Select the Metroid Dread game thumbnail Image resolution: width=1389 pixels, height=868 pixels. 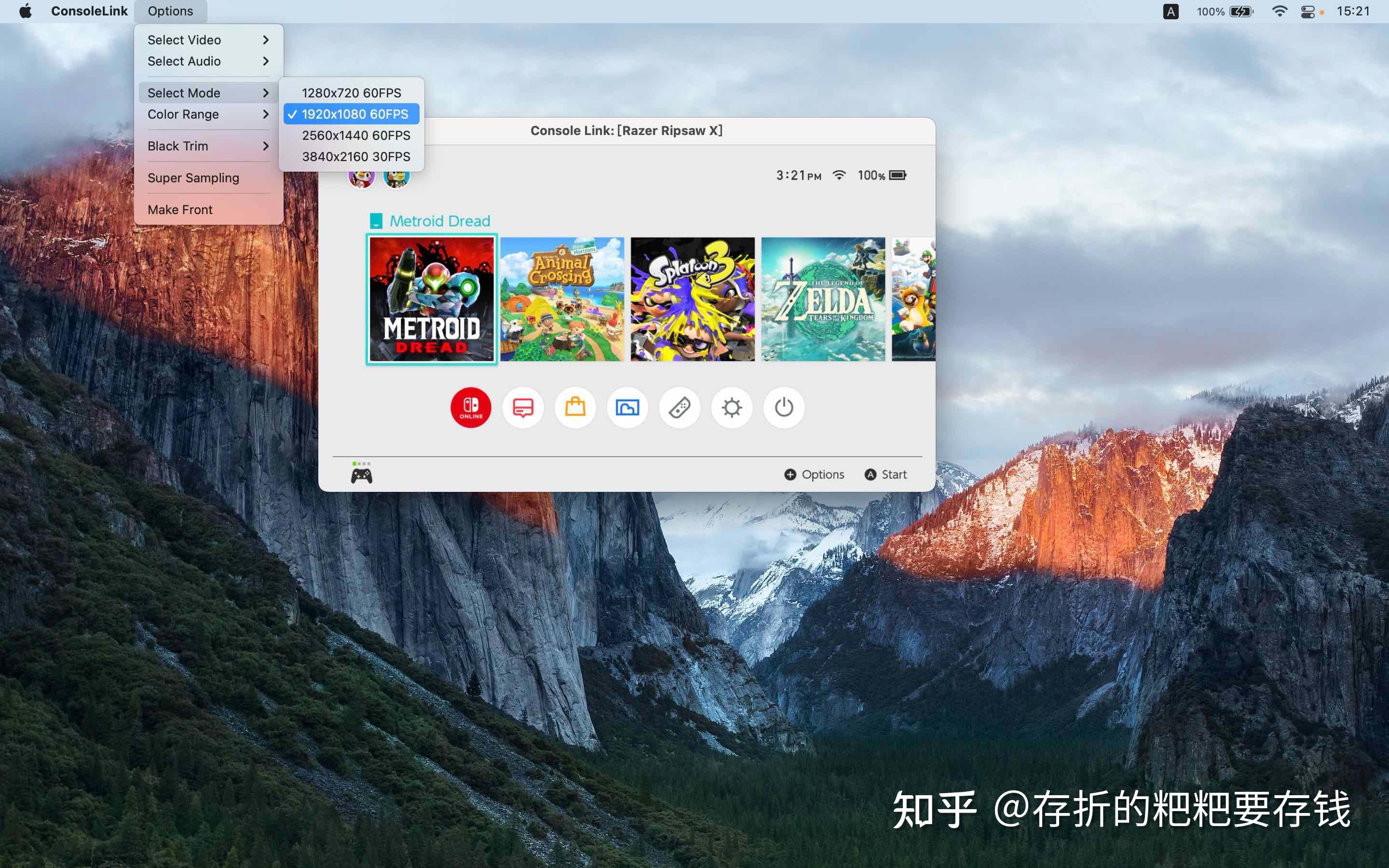click(432, 298)
